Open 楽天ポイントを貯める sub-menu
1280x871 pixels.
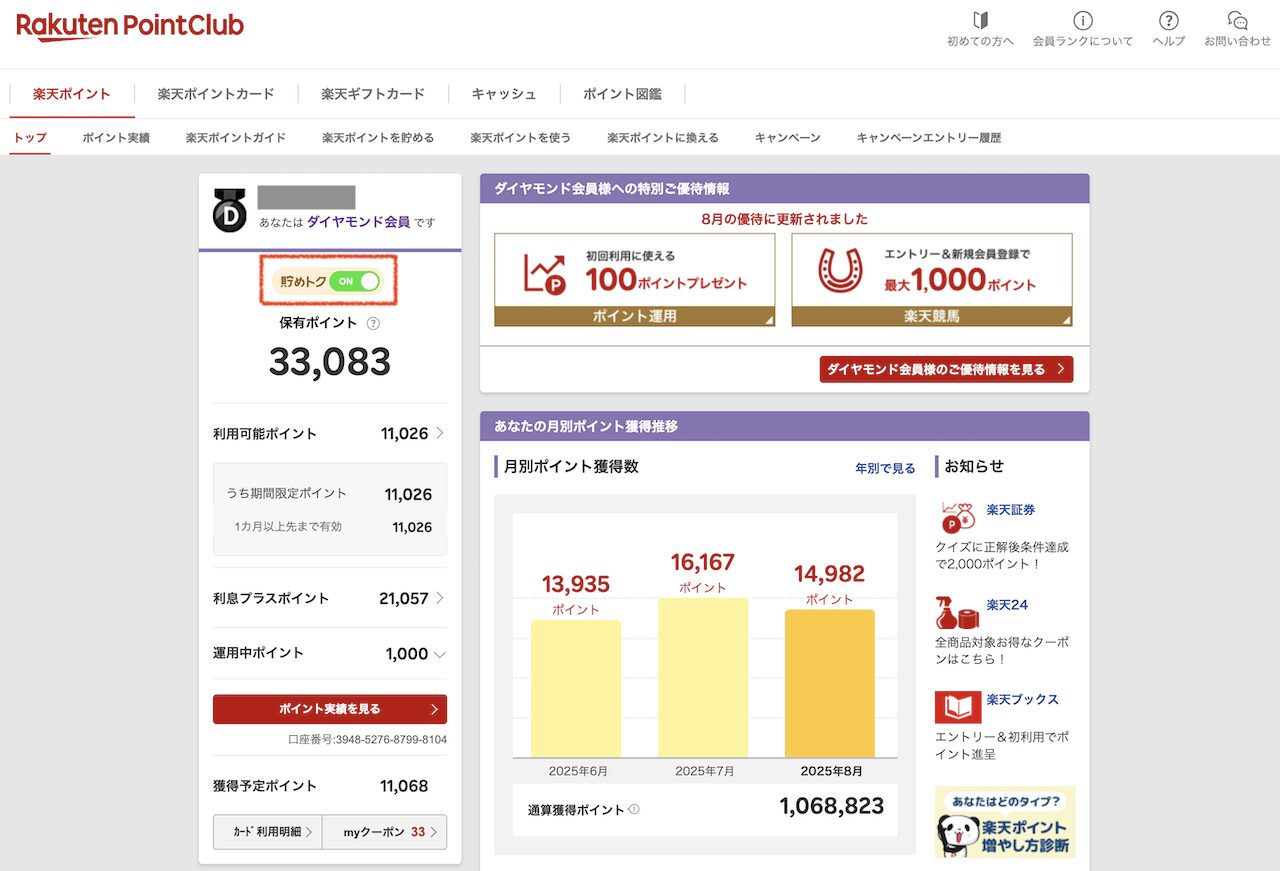point(378,138)
